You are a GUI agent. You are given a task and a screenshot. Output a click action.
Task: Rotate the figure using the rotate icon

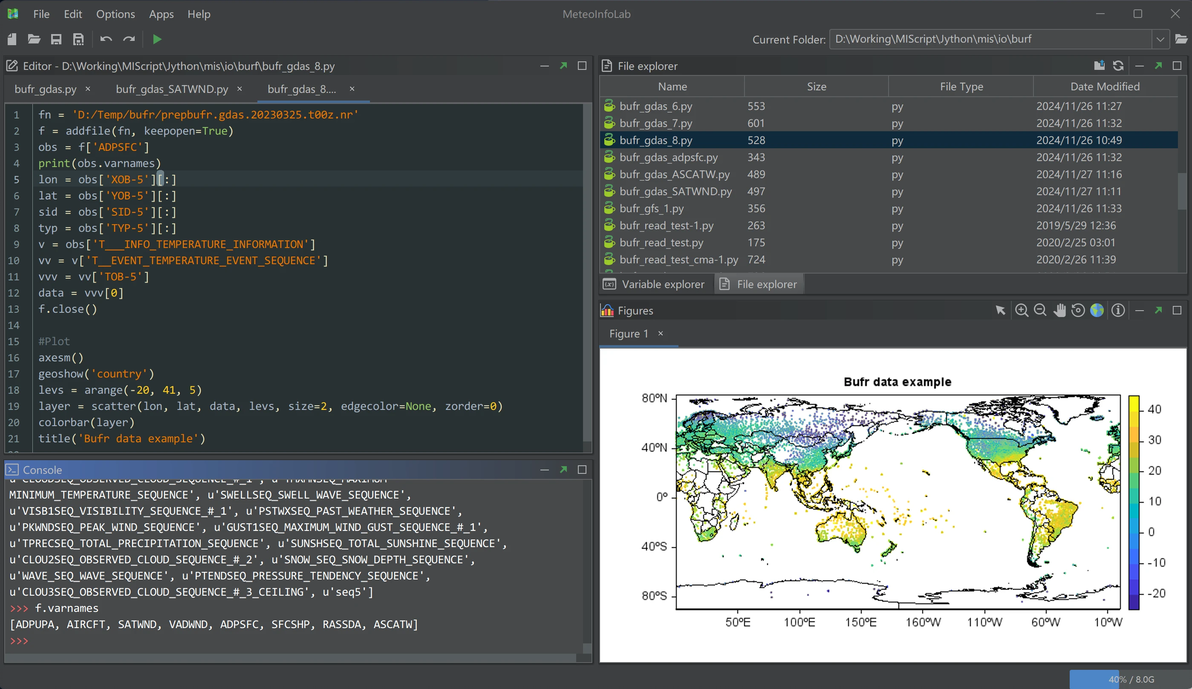[1078, 311]
